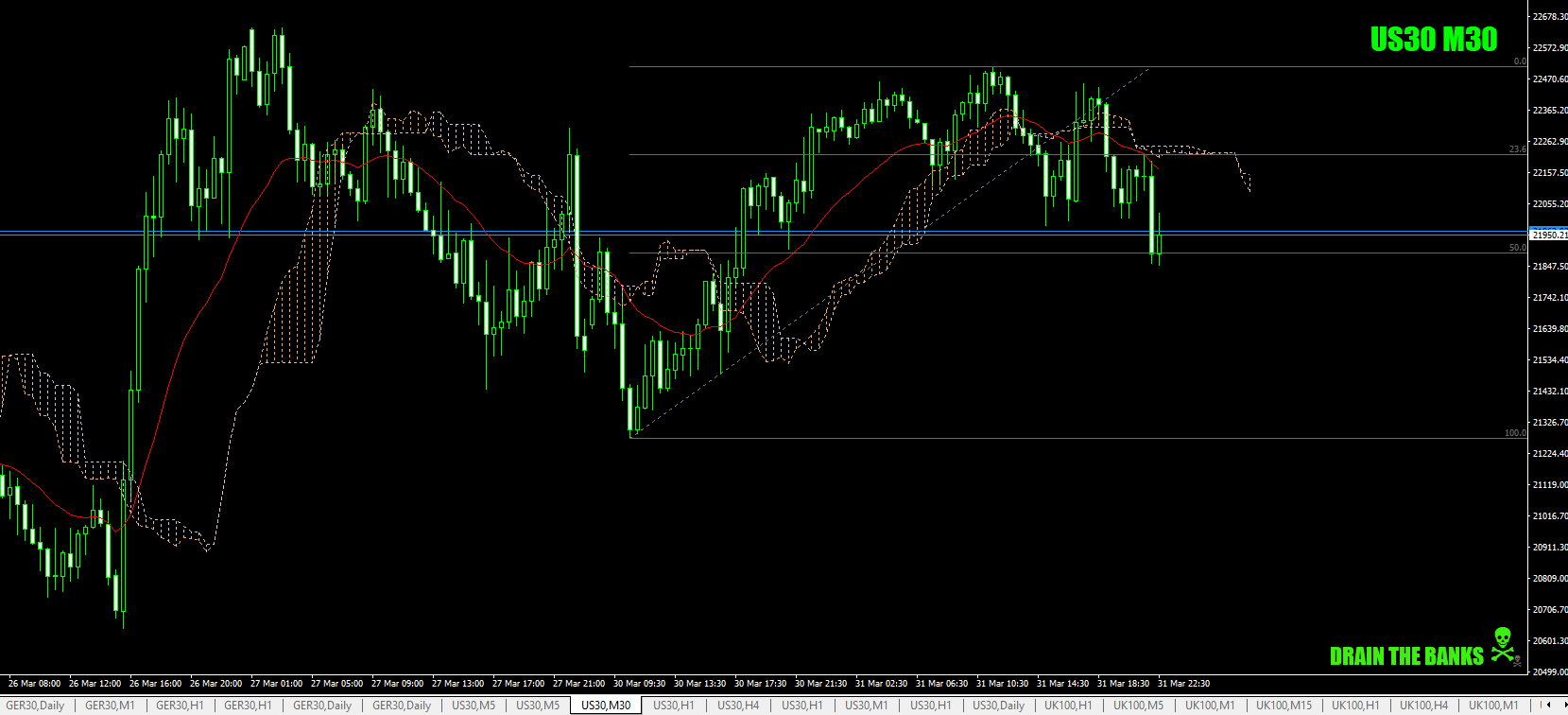Click the current price label 21950.21

point(1549,235)
